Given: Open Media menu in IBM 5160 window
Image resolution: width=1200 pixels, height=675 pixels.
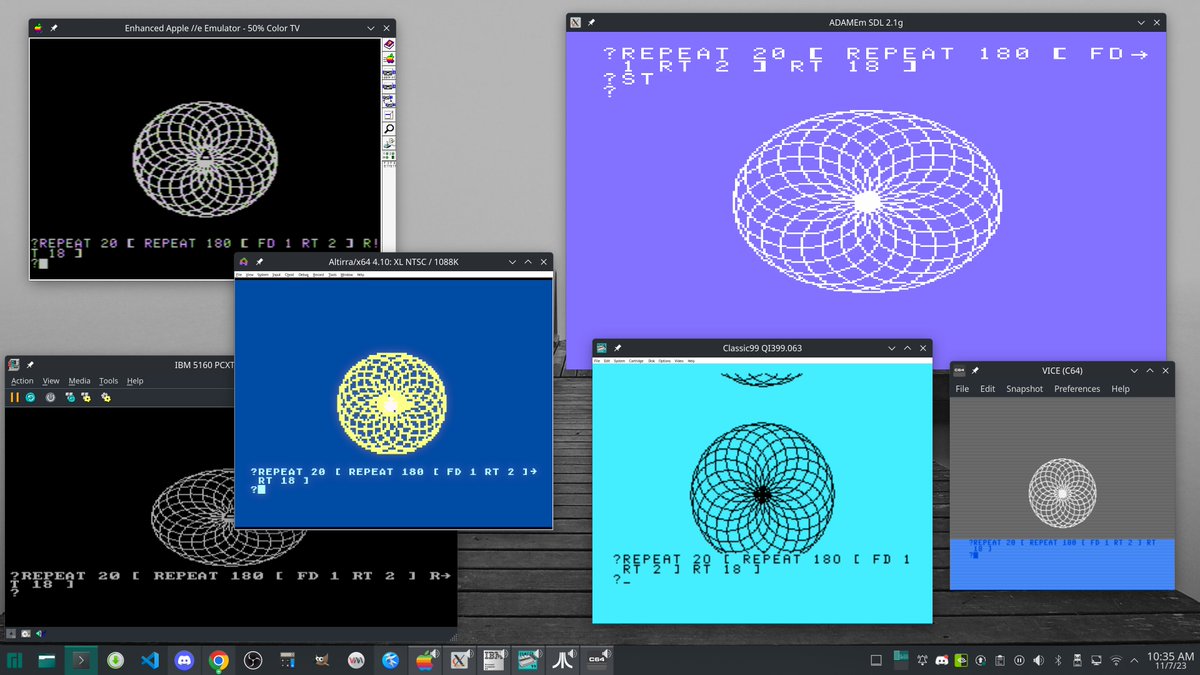Looking at the screenshot, I should (x=80, y=381).
